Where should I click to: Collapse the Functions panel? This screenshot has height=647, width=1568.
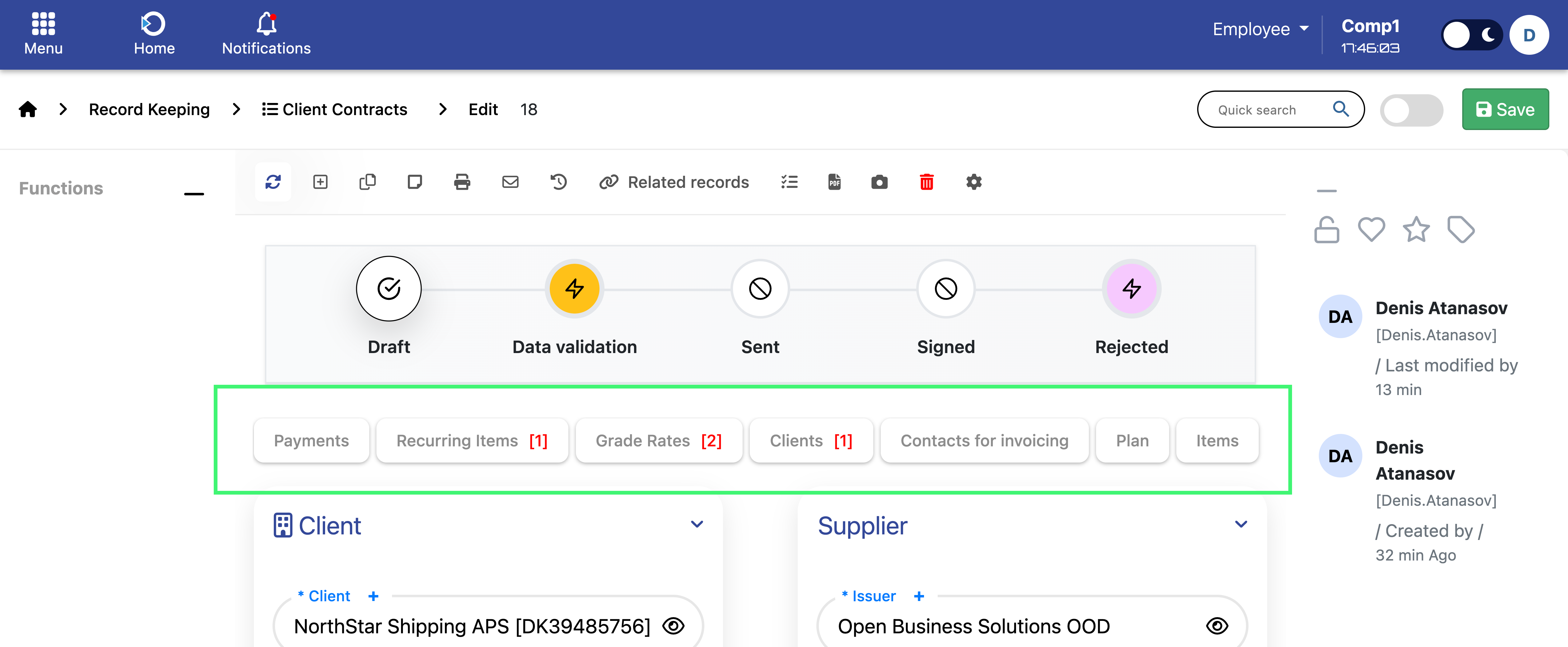194,194
